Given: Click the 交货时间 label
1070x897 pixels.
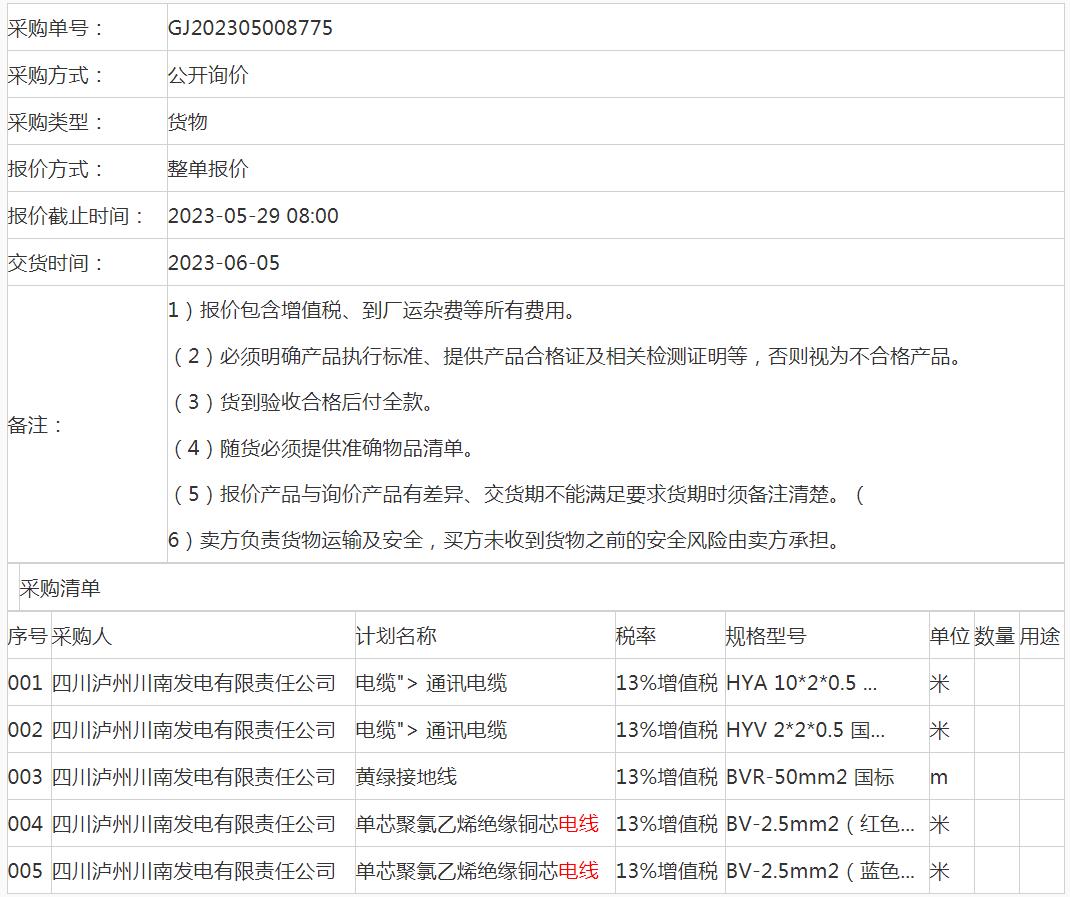Looking at the screenshot, I should coord(55,263).
